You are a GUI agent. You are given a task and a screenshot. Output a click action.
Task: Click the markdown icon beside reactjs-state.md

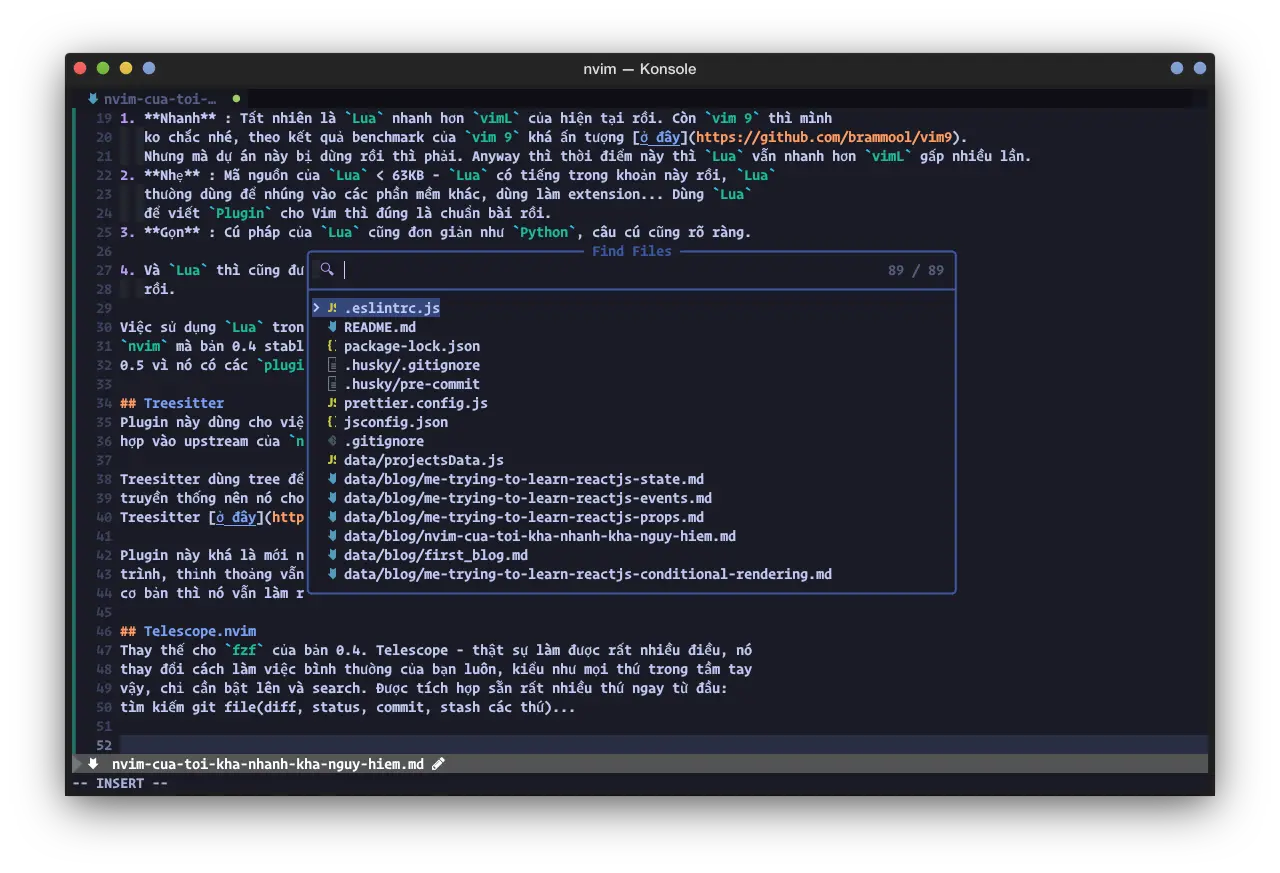[332, 479]
